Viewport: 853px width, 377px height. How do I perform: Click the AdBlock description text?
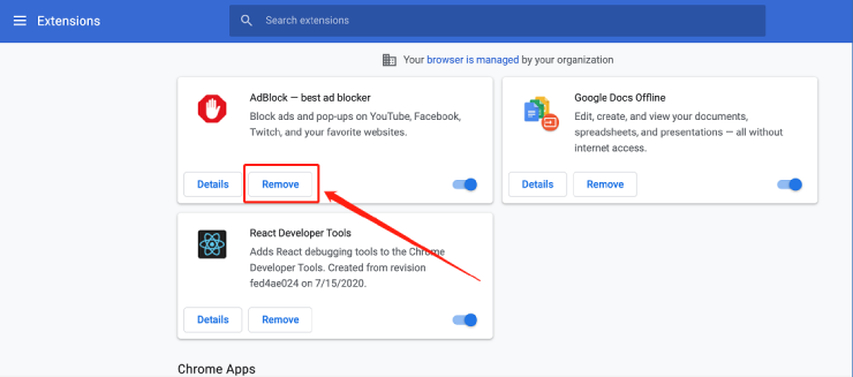(x=355, y=125)
